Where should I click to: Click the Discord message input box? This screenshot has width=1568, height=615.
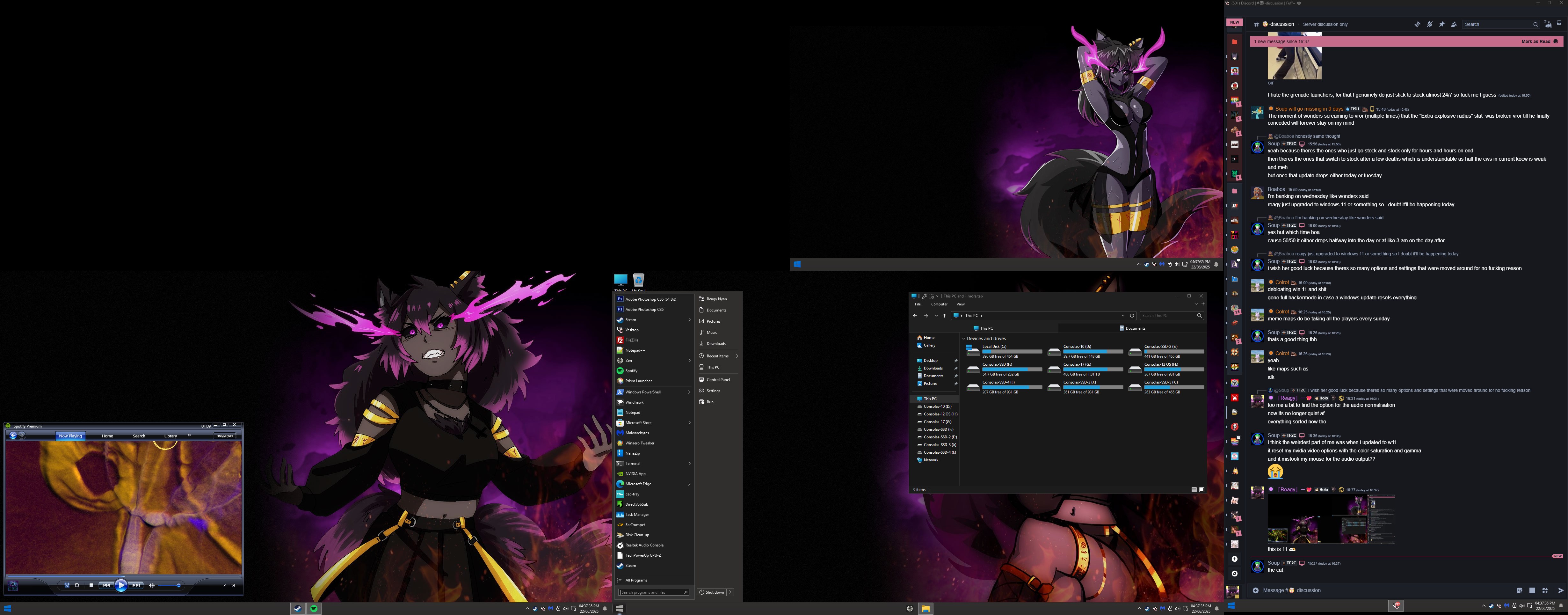click(x=1382, y=590)
